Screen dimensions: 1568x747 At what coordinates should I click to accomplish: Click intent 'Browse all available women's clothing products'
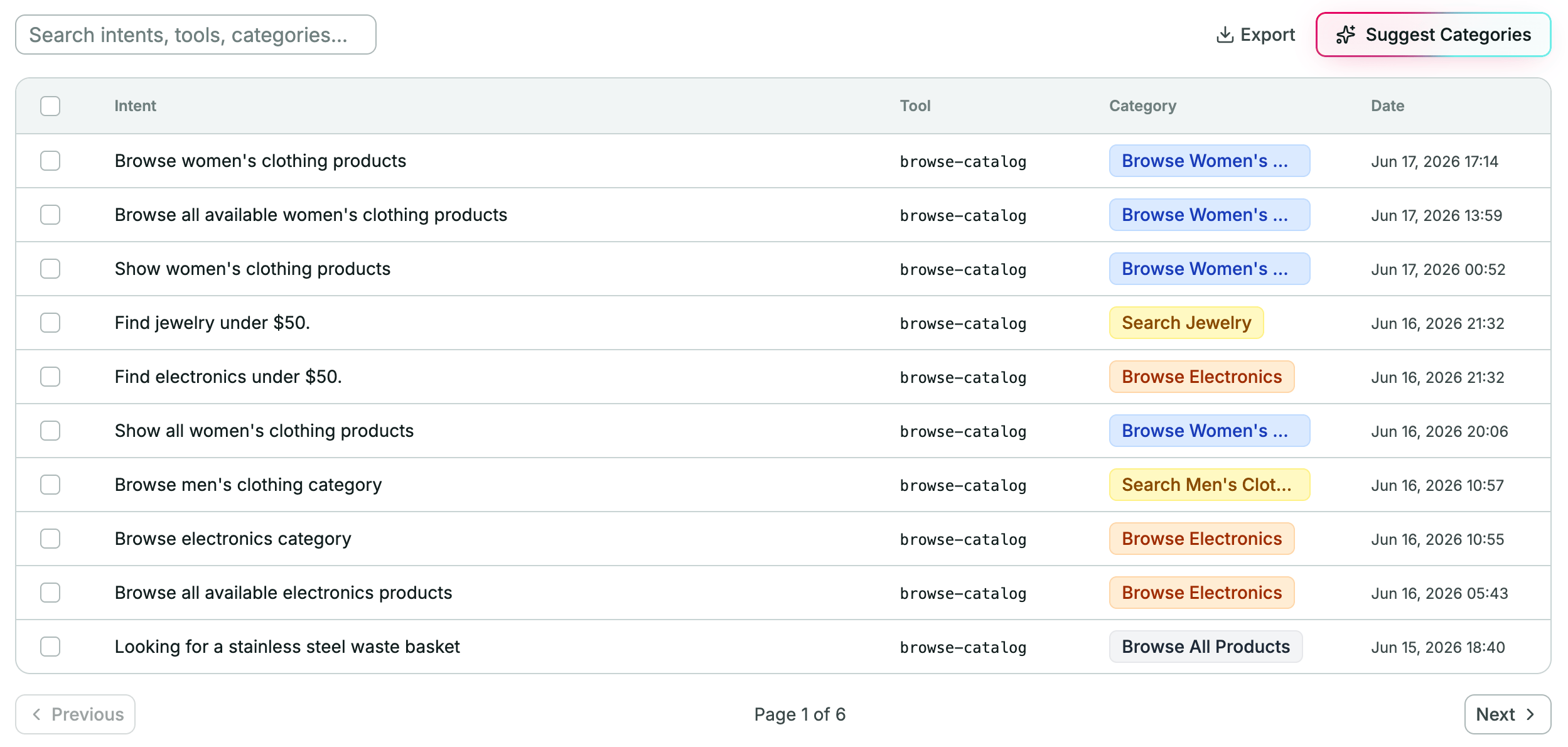coord(311,215)
